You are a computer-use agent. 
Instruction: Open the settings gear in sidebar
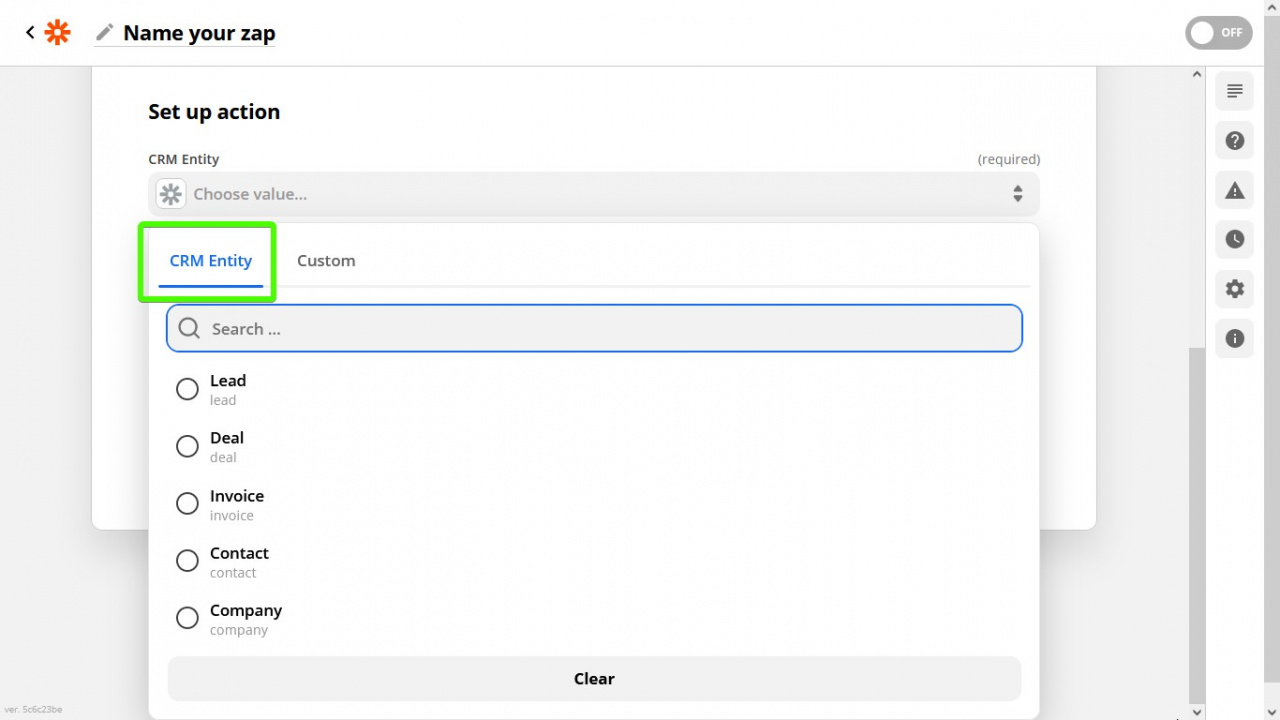(x=1235, y=289)
